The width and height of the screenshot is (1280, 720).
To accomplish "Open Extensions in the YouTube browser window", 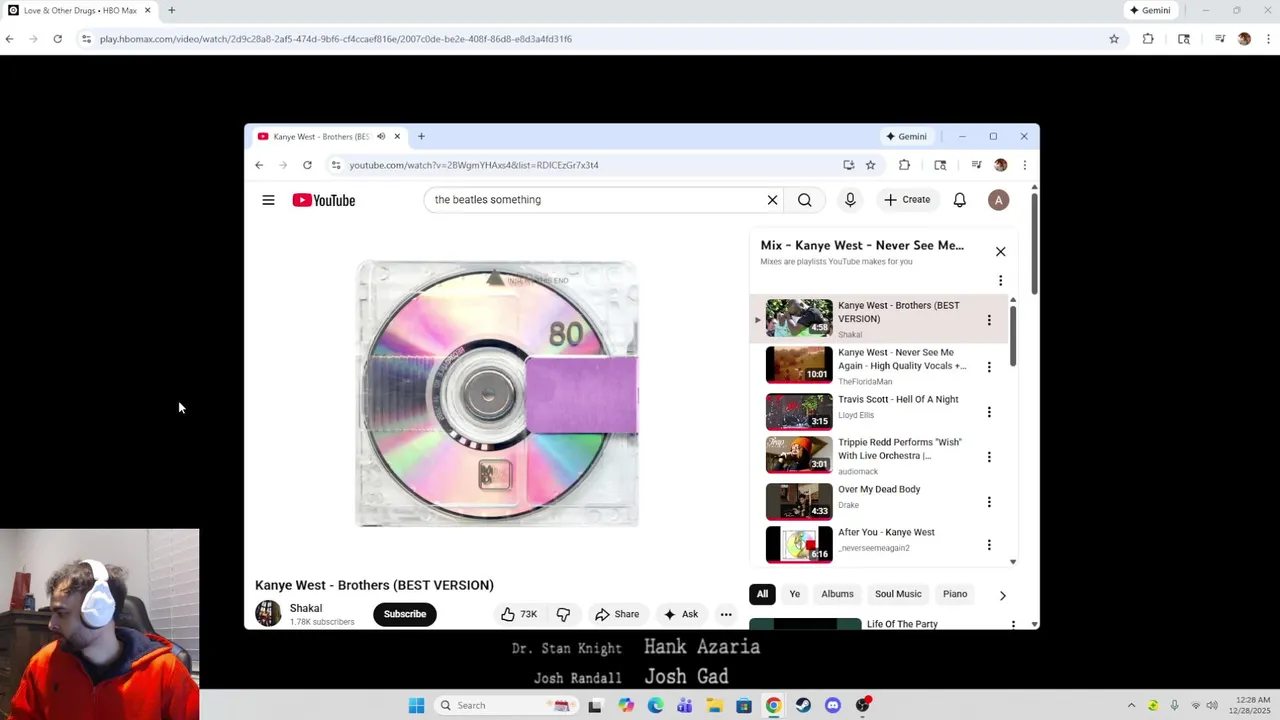I will pyautogui.click(x=904, y=165).
